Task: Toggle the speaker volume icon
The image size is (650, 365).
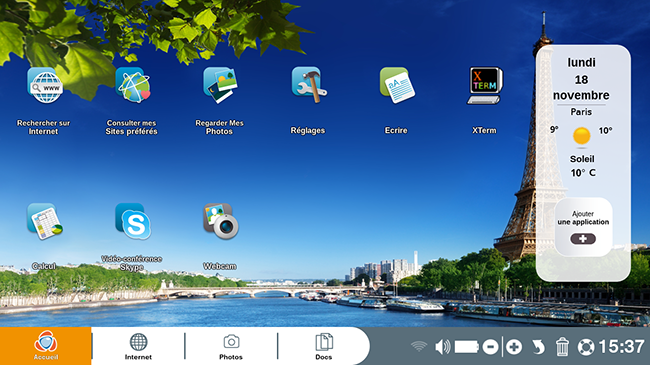Action: click(x=443, y=347)
